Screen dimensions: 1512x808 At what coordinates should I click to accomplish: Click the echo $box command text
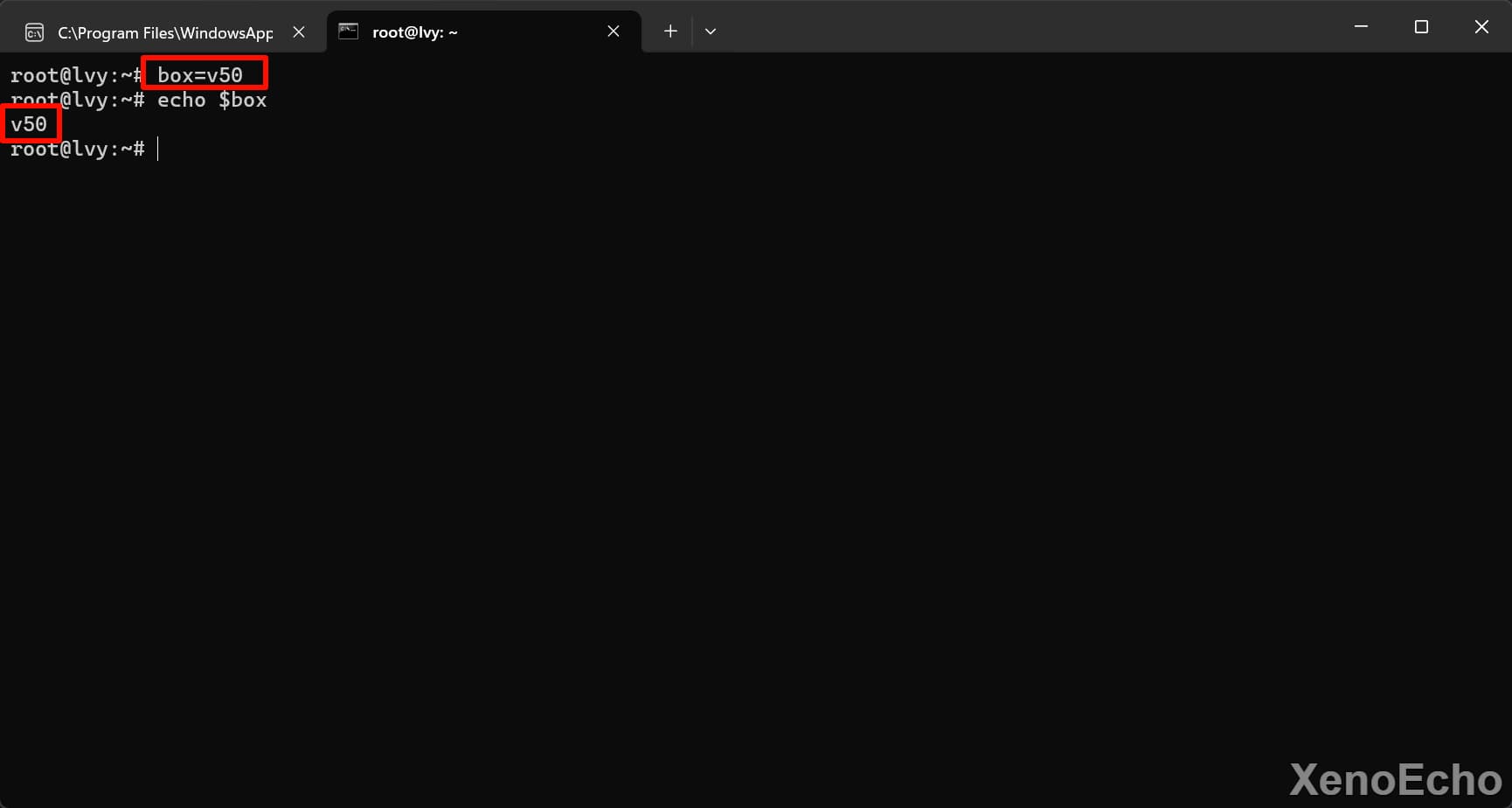click(212, 101)
